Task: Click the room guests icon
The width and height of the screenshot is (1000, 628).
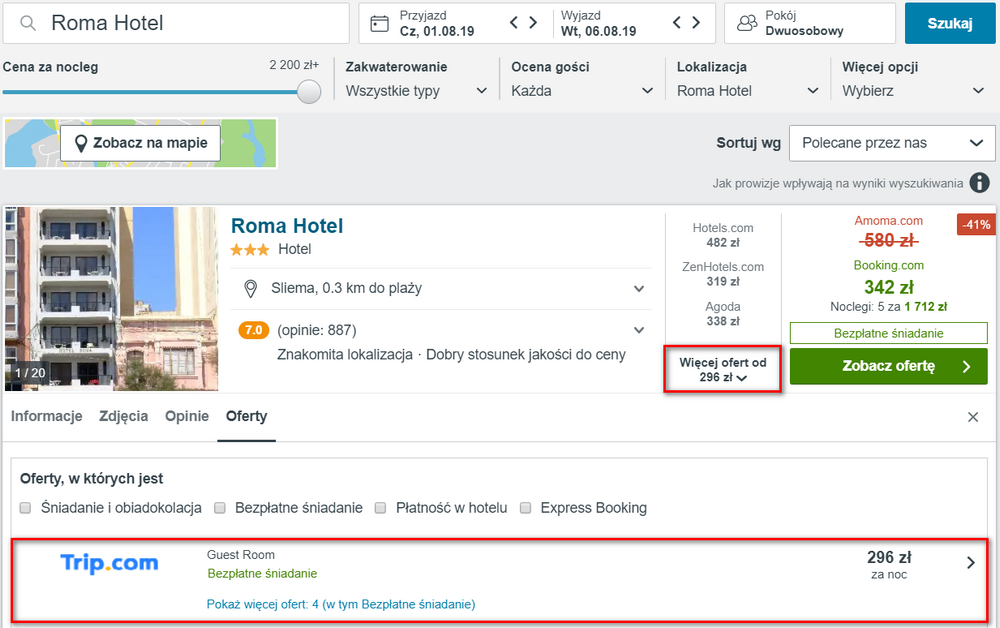Action: (747, 24)
